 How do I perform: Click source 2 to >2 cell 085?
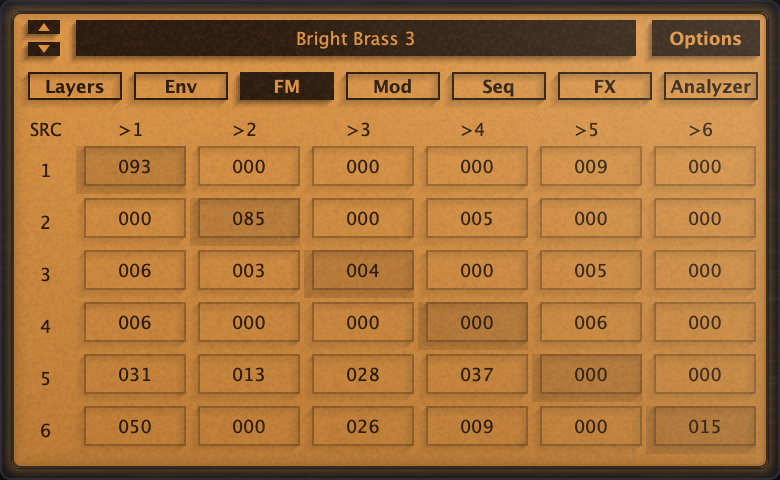pyautogui.click(x=249, y=218)
